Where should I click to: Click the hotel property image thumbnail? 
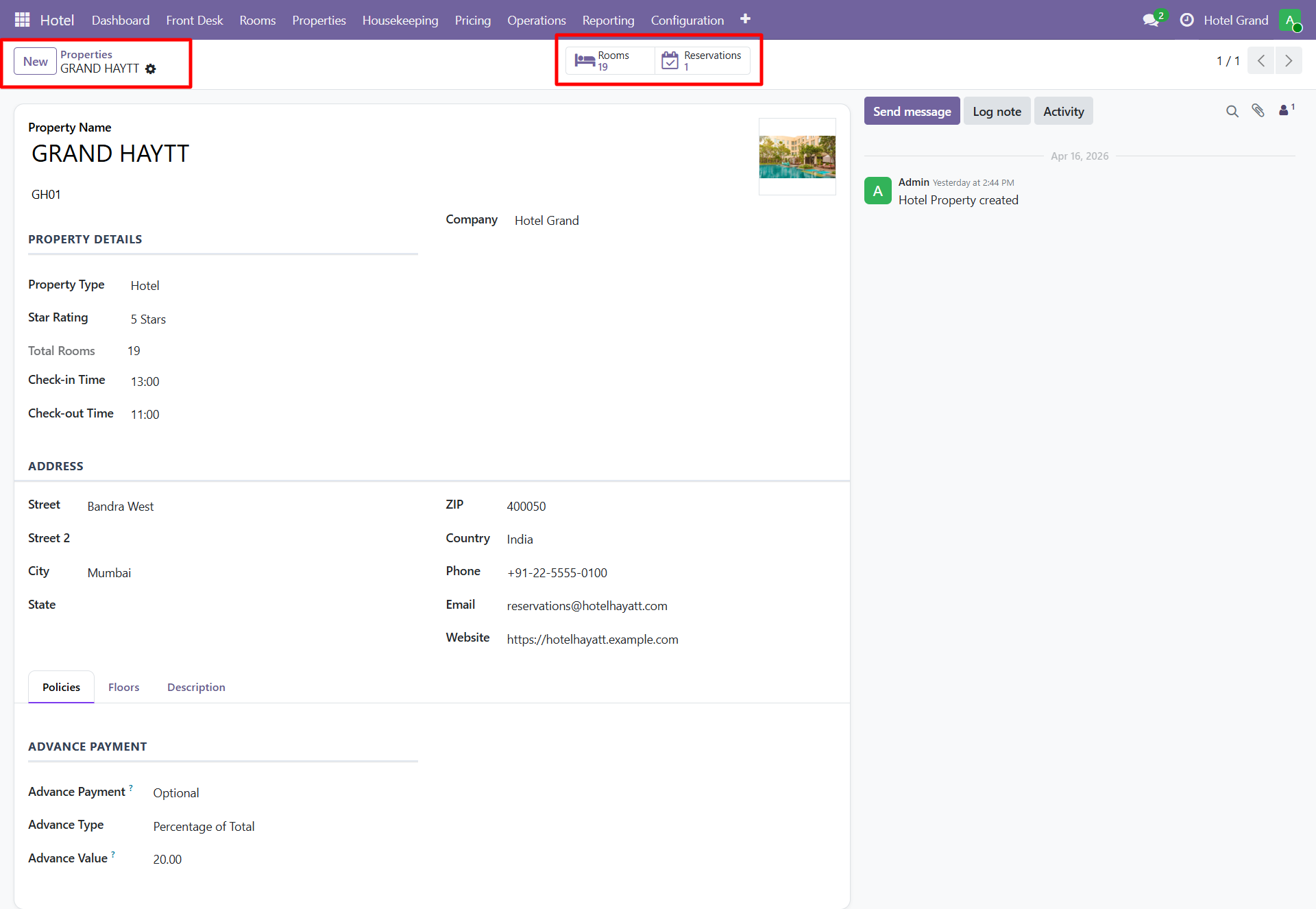point(797,156)
